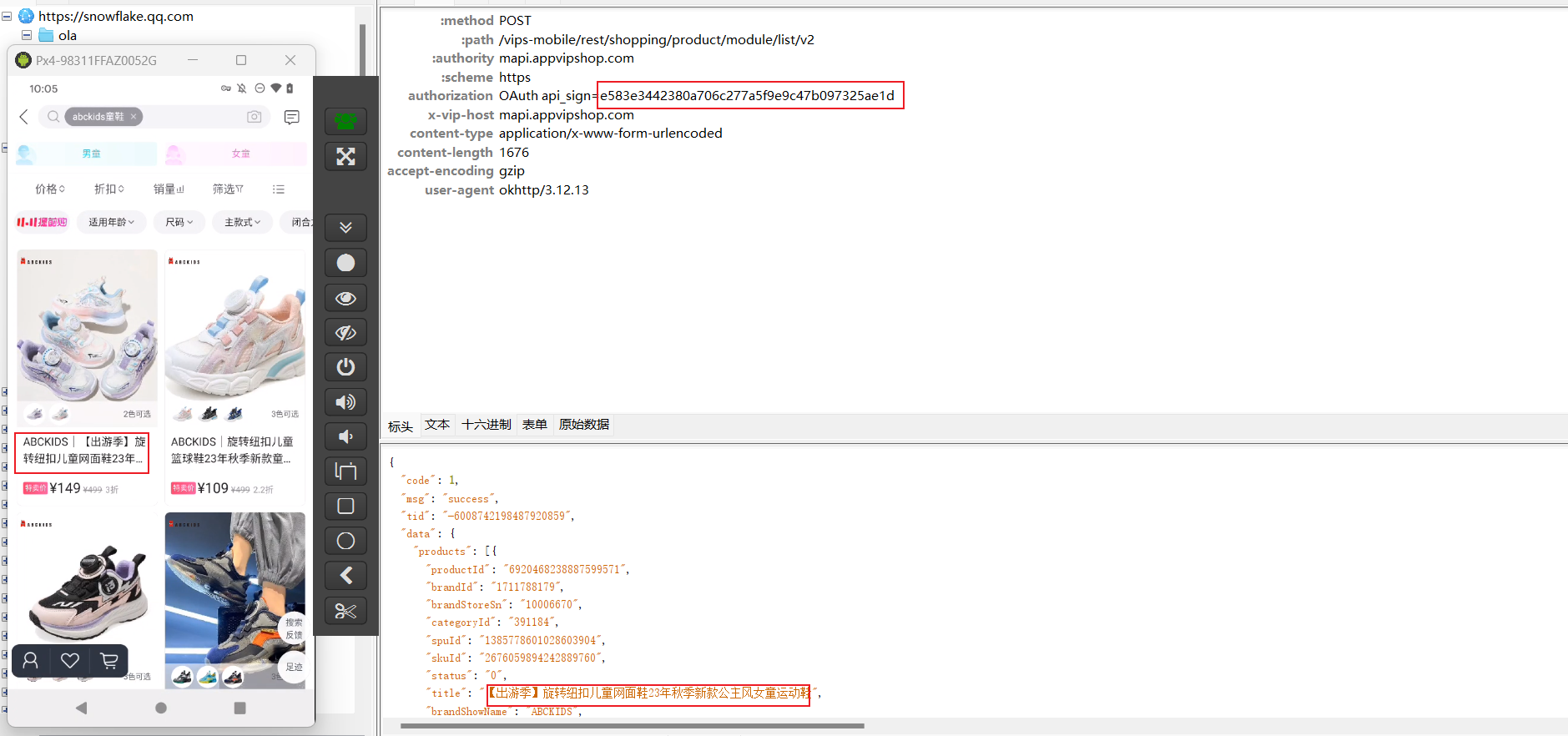Tap the camera icon inside the search field

[255, 117]
